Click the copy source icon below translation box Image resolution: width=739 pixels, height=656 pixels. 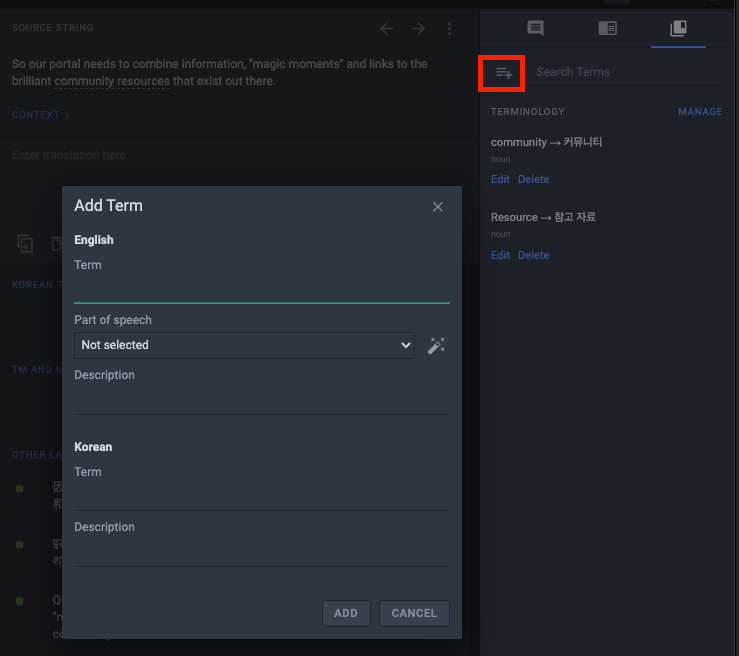pyautogui.click(x=26, y=243)
